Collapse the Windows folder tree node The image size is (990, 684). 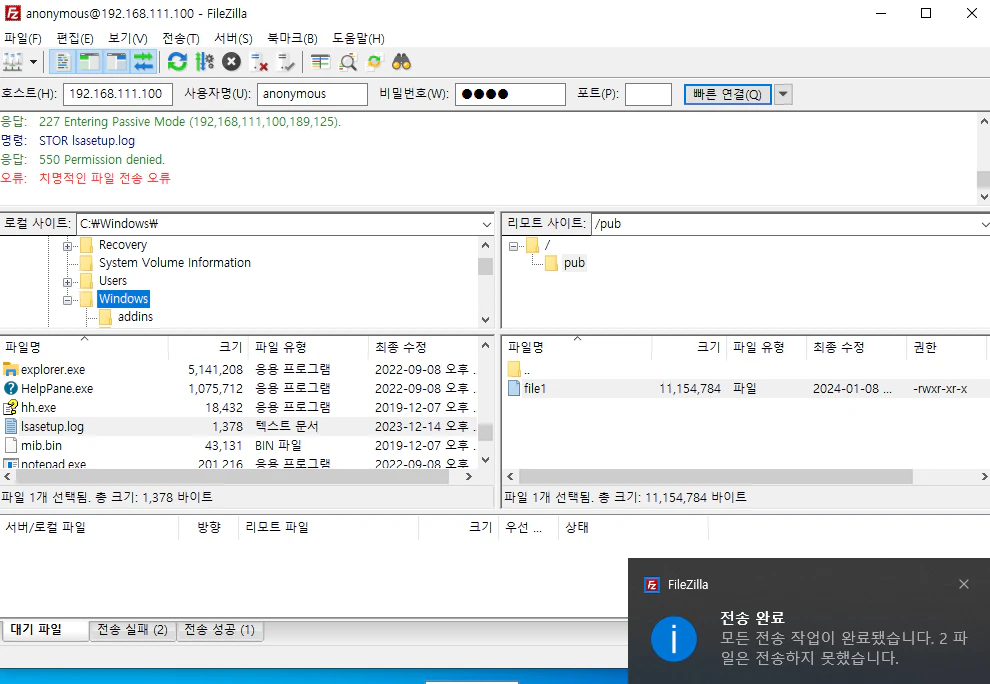[x=67, y=300]
